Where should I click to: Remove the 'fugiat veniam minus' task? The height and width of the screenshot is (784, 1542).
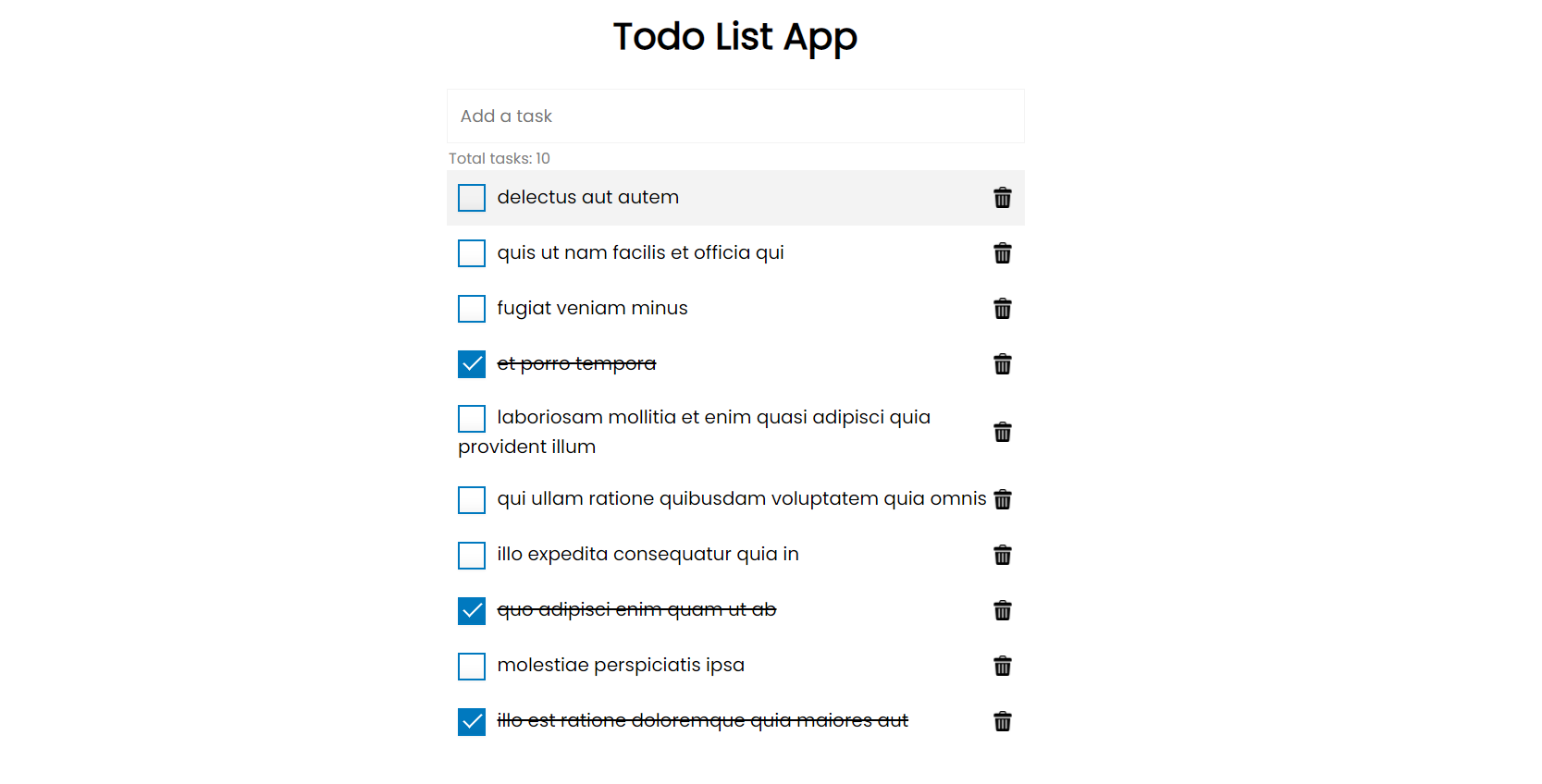click(x=1002, y=309)
